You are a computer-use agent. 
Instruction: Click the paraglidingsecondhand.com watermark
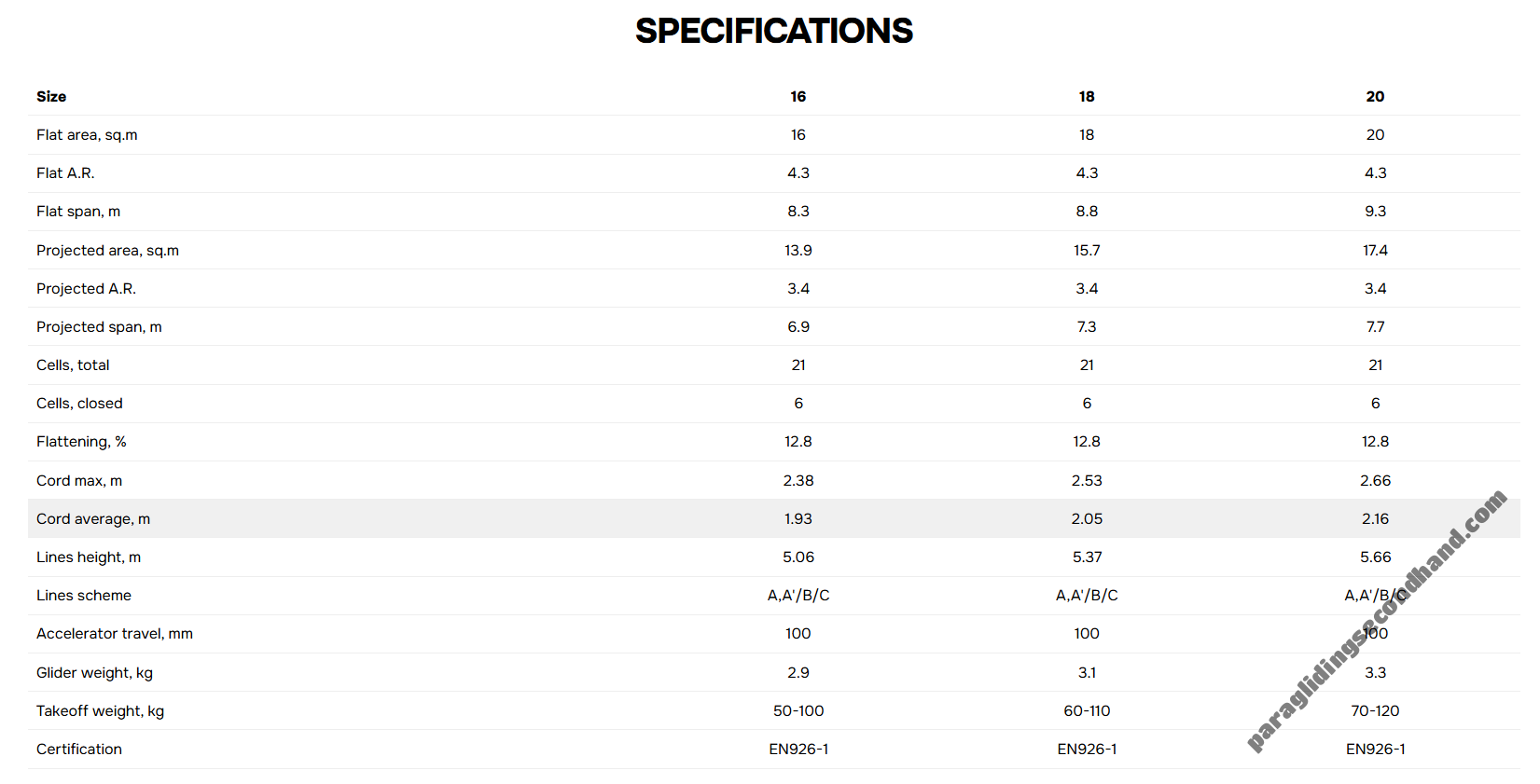(x=1377, y=621)
